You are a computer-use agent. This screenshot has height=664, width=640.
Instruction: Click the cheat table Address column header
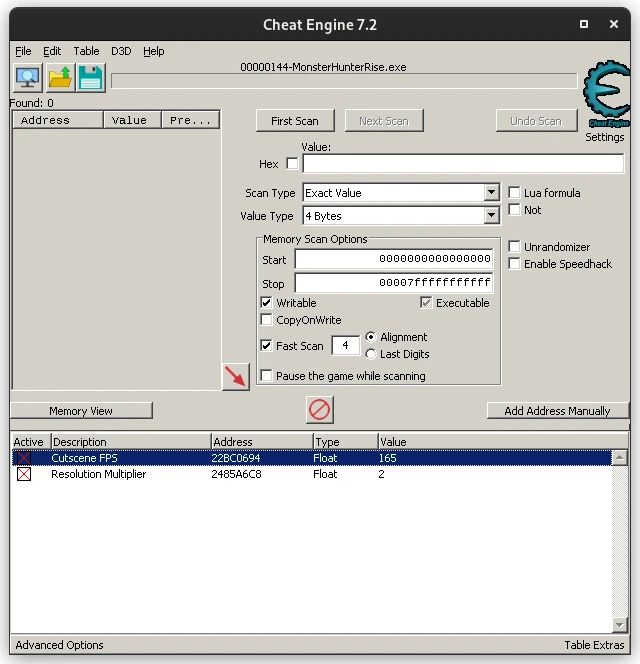(x=262, y=442)
